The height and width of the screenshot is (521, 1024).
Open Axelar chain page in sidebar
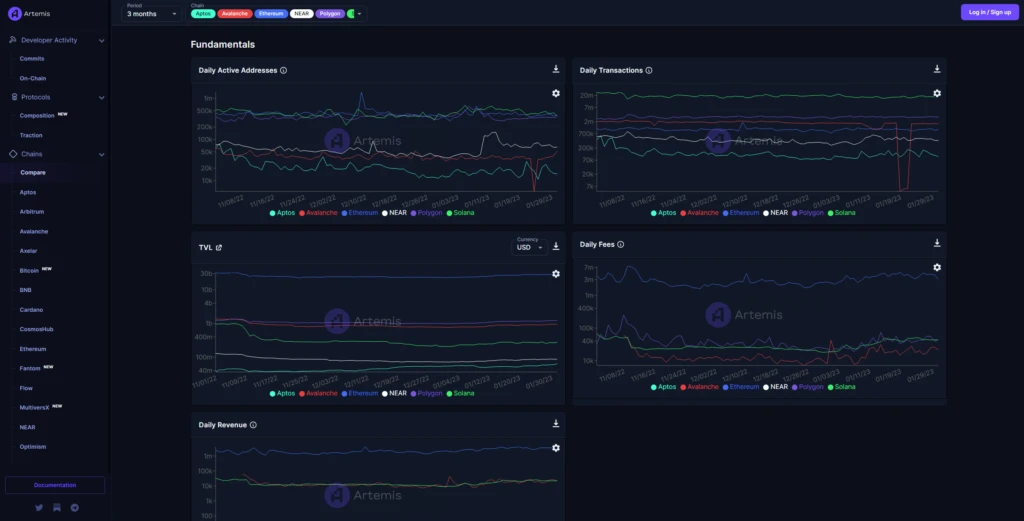click(28, 251)
